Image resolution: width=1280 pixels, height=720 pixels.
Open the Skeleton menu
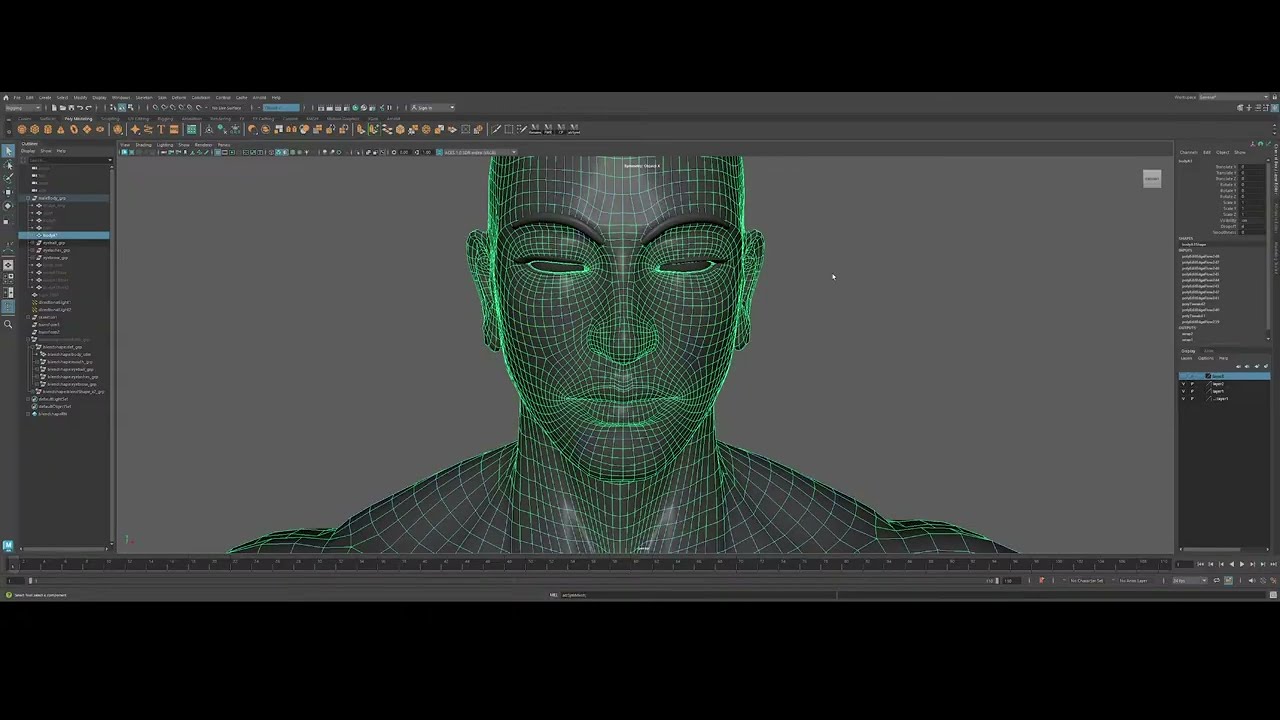pos(144,98)
